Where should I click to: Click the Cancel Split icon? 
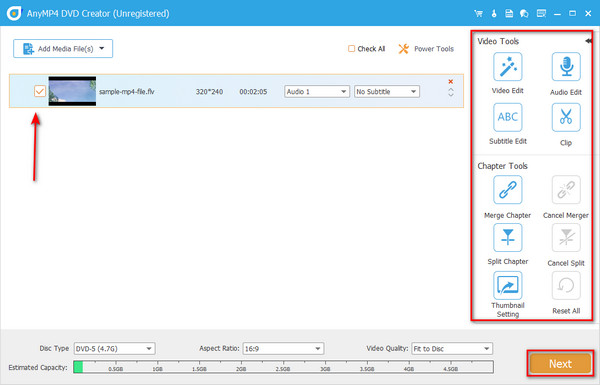click(566, 238)
